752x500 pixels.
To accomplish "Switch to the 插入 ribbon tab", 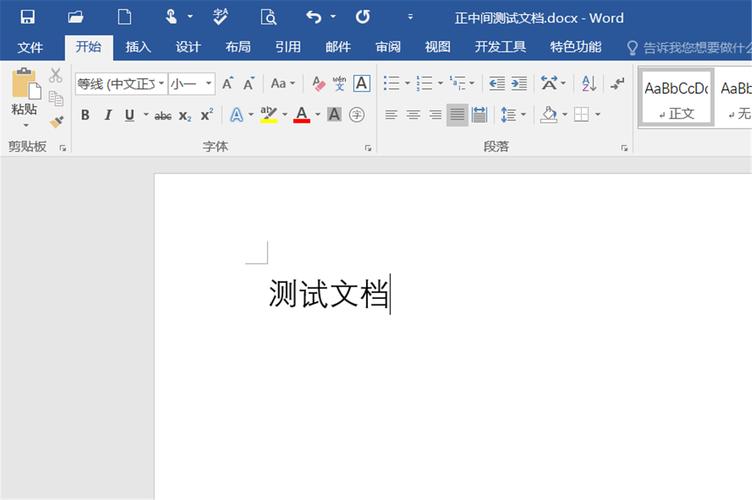I will point(138,47).
